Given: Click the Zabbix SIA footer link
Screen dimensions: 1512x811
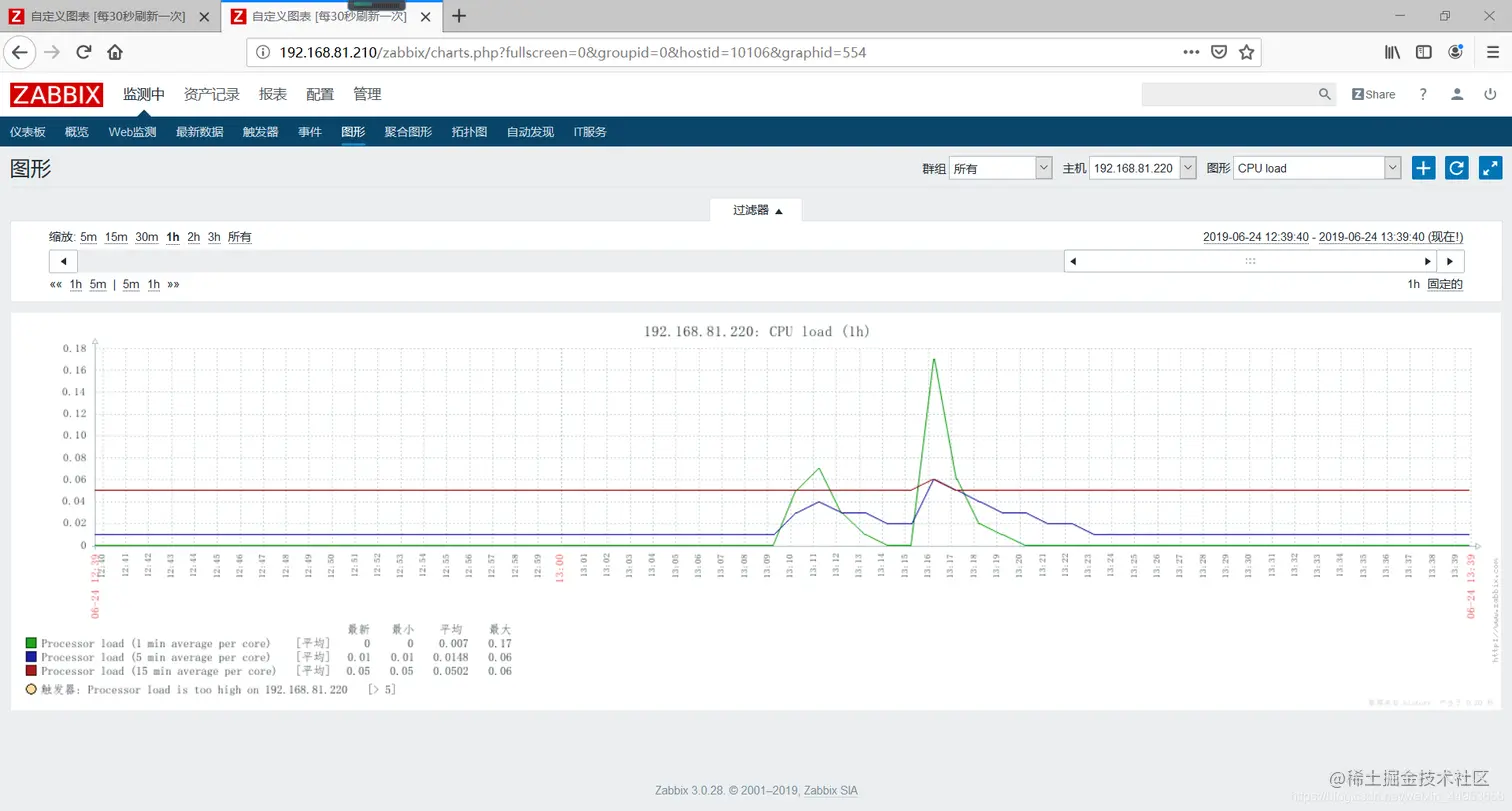Looking at the screenshot, I should coord(830,790).
